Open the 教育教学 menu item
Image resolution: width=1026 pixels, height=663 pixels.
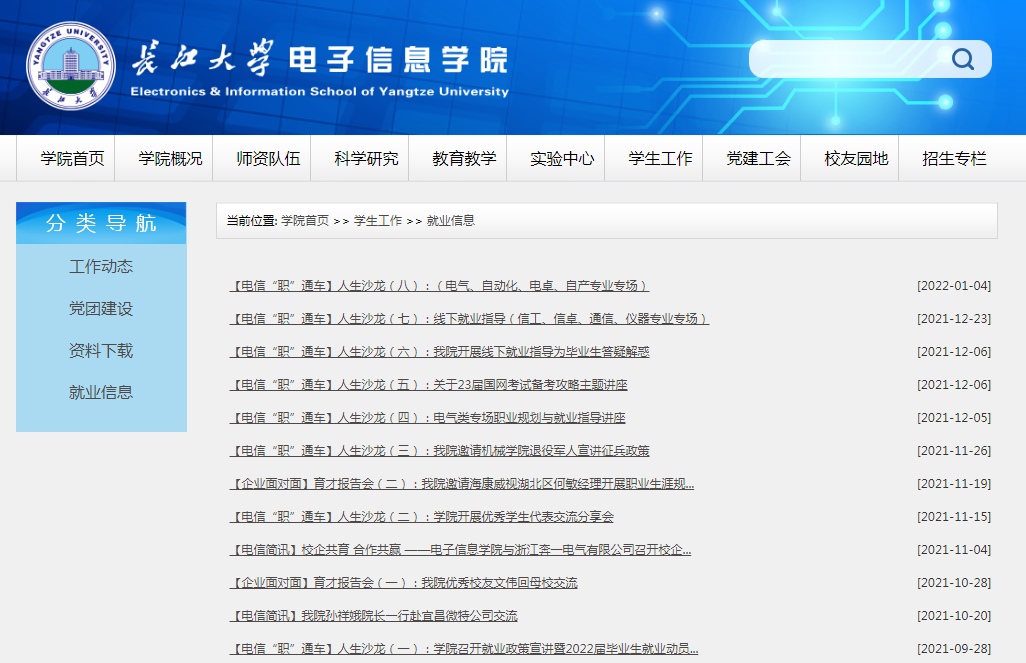(458, 158)
